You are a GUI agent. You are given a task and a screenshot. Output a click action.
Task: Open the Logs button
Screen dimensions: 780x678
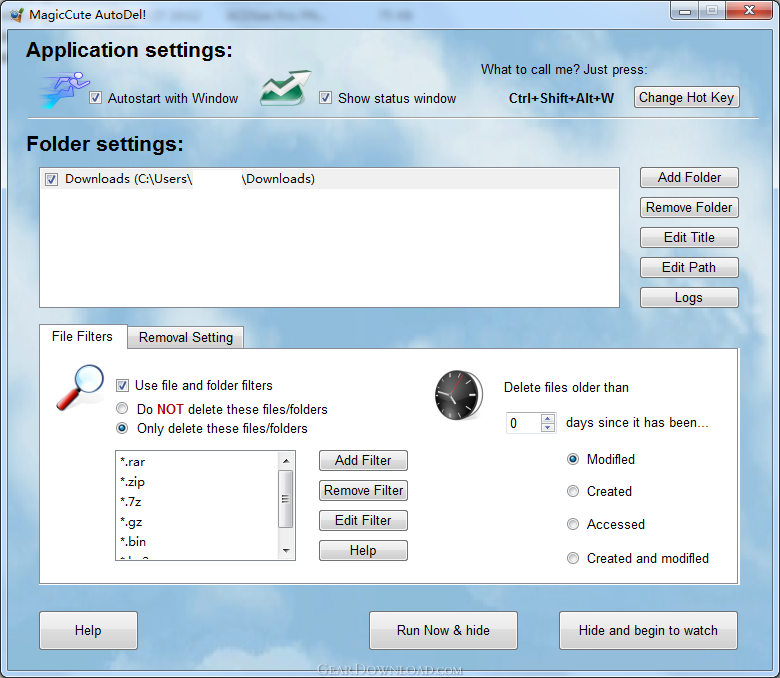[x=689, y=297]
